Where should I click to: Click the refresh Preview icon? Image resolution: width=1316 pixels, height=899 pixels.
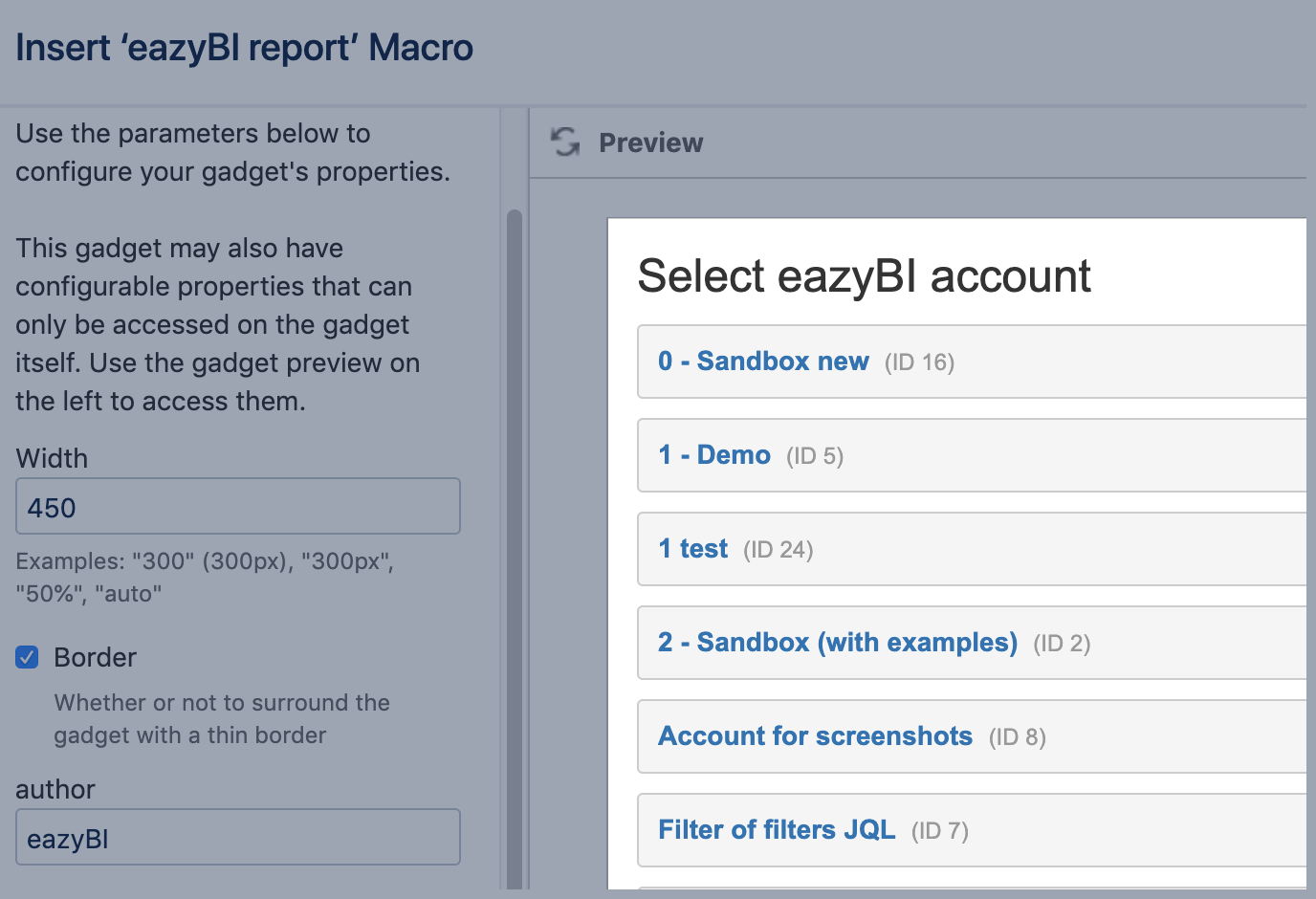click(x=565, y=143)
